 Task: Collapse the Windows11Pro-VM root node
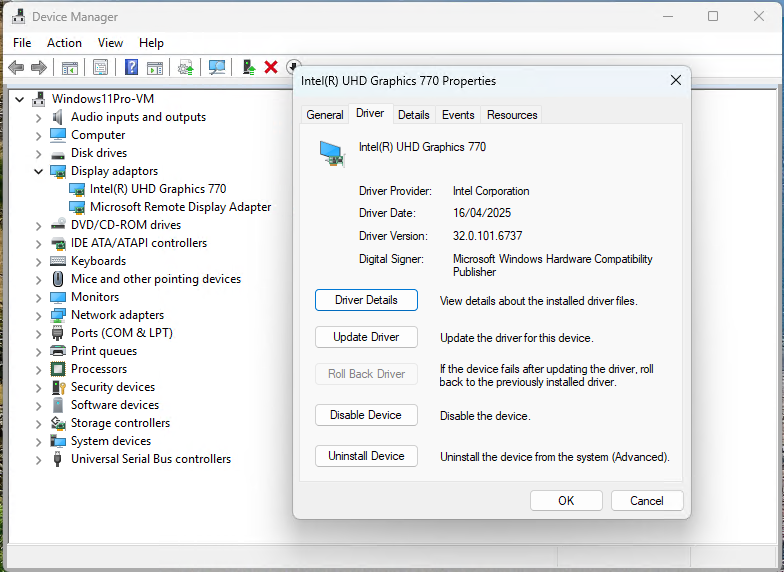pos(20,100)
